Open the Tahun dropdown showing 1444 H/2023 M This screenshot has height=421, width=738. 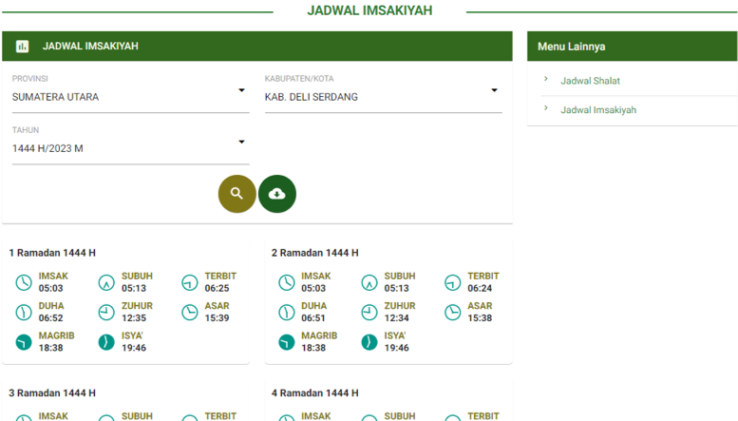[130, 148]
